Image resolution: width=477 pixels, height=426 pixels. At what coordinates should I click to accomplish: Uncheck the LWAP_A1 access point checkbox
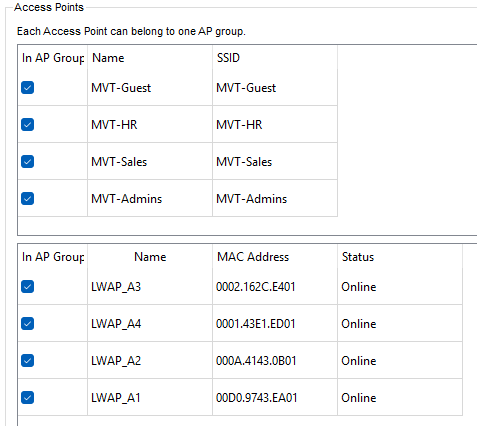[27, 398]
